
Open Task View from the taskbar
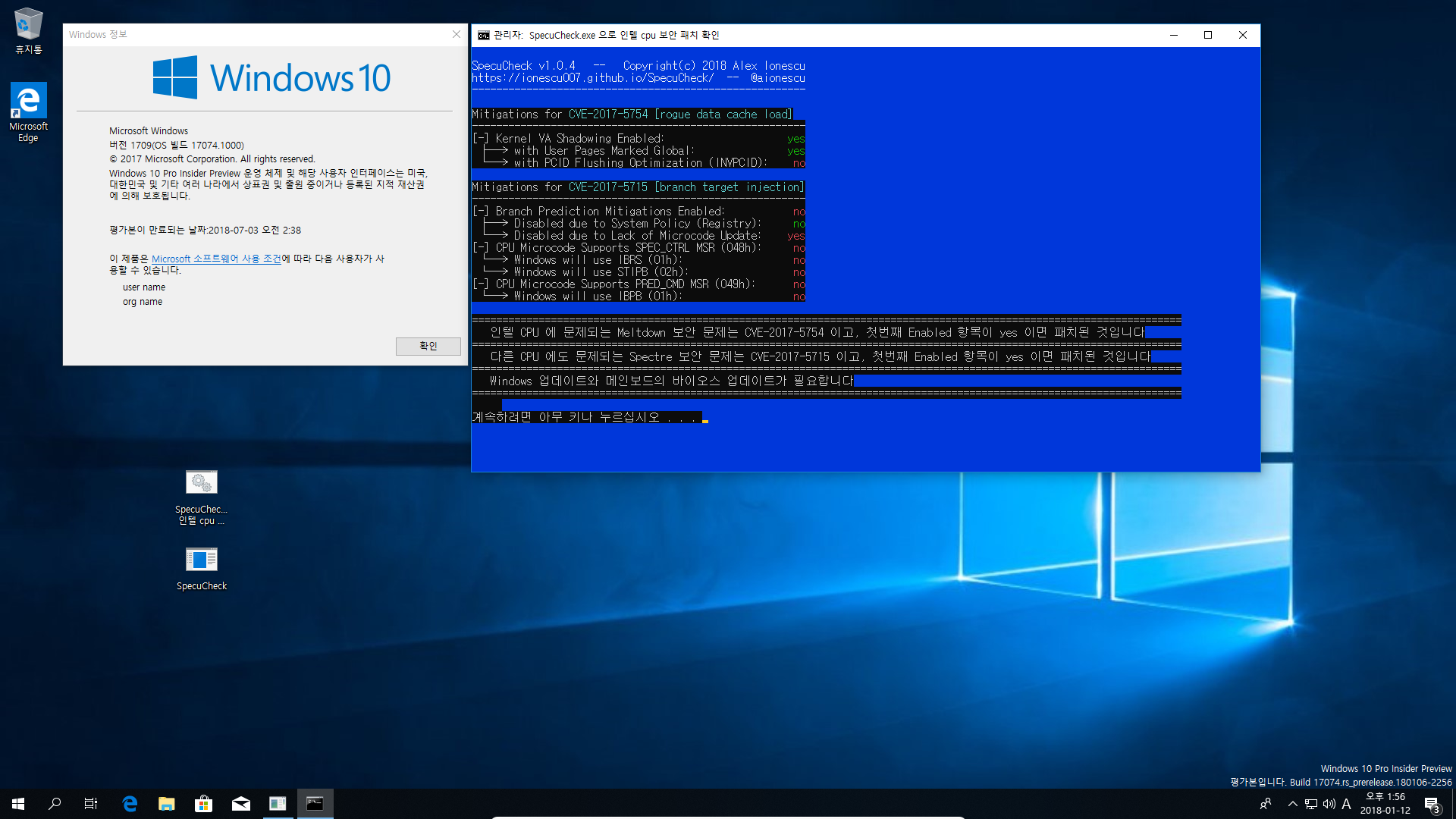pos(91,804)
